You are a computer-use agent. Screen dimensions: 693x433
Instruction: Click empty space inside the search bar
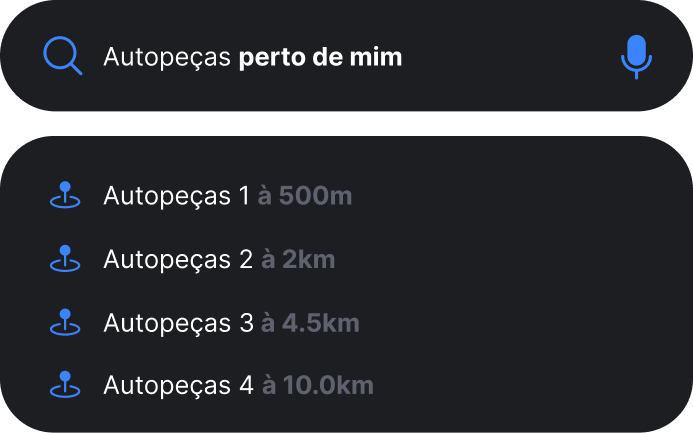coord(510,56)
